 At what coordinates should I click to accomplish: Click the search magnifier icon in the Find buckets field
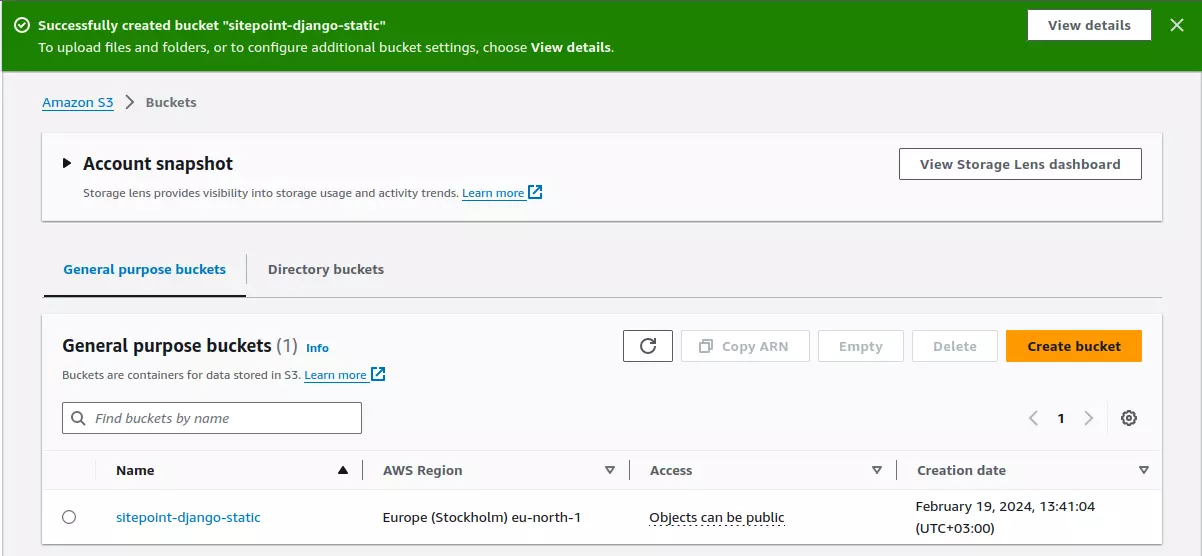tap(79, 418)
